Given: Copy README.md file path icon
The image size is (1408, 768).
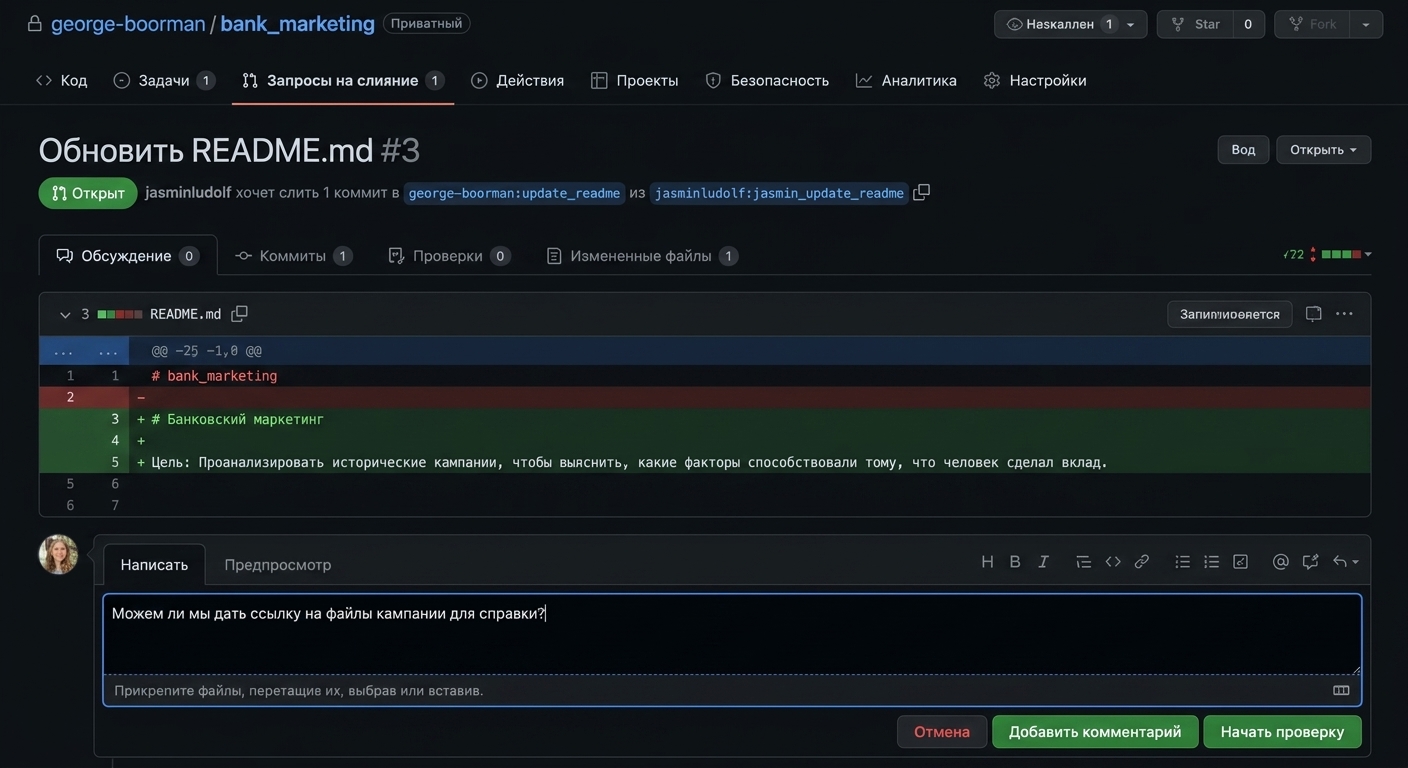Looking at the screenshot, I should pos(239,314).
